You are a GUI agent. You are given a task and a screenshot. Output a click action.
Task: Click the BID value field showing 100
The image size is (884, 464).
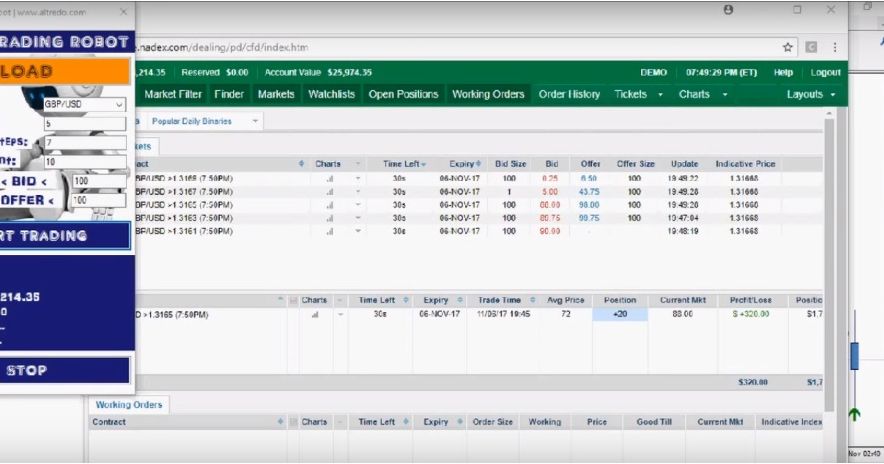tap(99, 181)
